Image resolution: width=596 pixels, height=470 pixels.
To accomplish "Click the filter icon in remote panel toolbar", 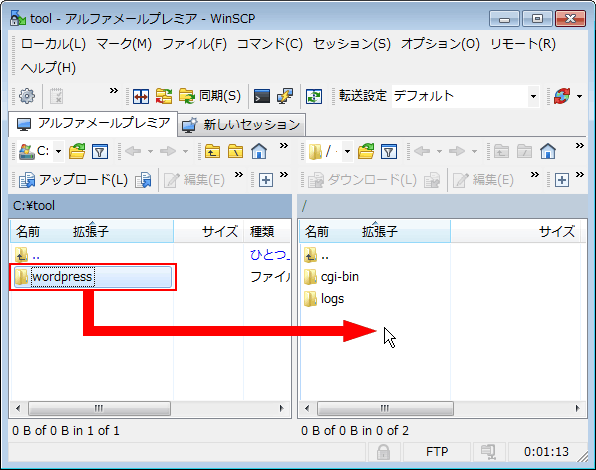I will point(388,151).
